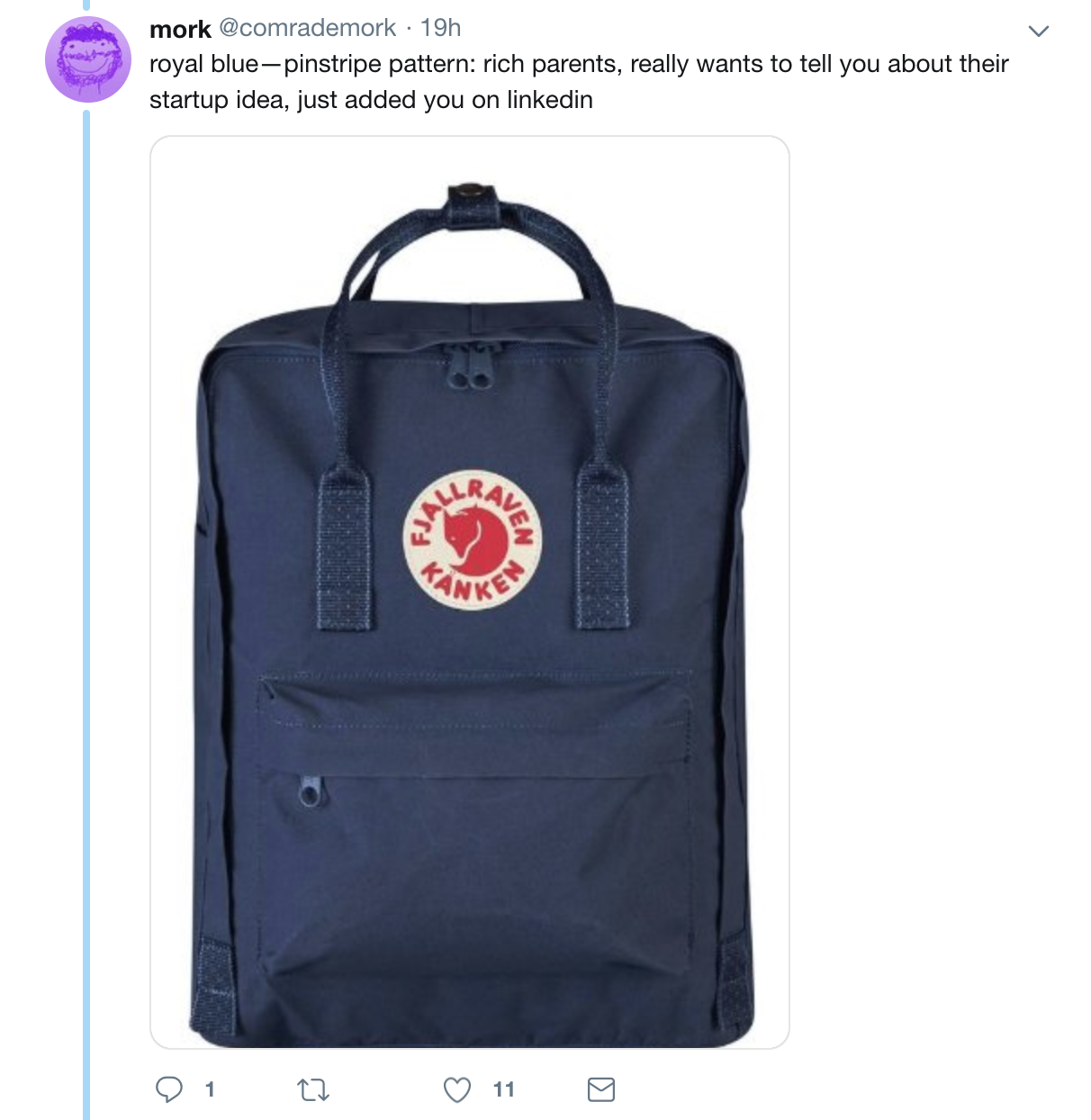1091x1120 pixels.
Task: Click the backpack's front pocket zipper pull
Action: point(311,793)
